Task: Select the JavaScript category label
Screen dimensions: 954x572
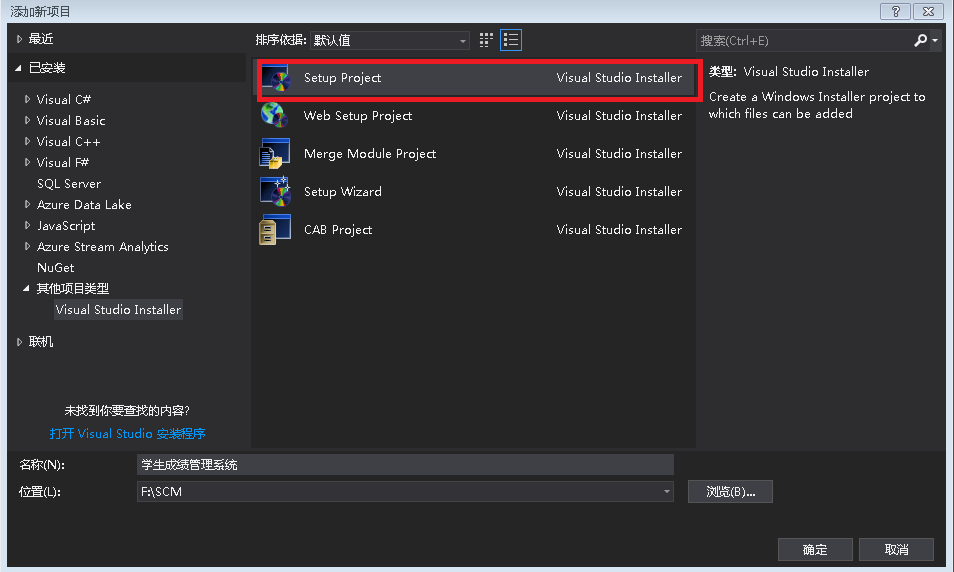Action: point(66,226)
